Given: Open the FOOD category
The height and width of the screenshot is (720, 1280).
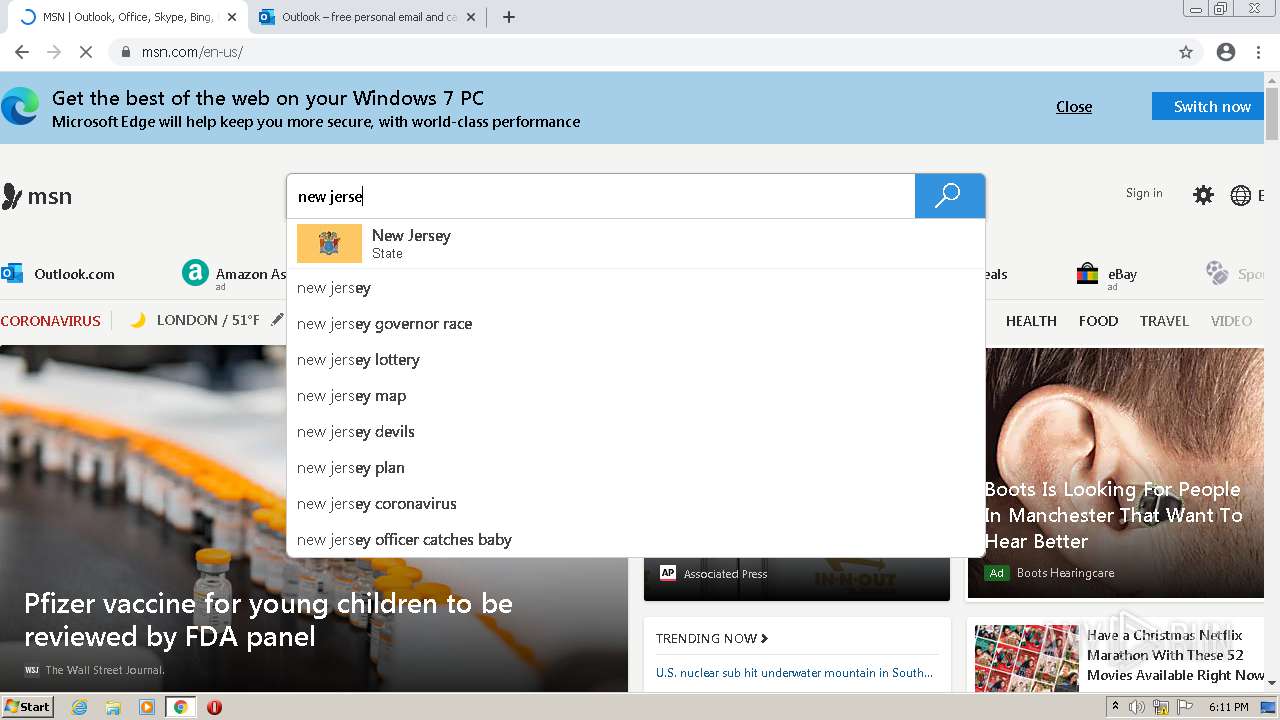Looking at the screenshot, I should pyautogui.click(x=1098, y=321).
